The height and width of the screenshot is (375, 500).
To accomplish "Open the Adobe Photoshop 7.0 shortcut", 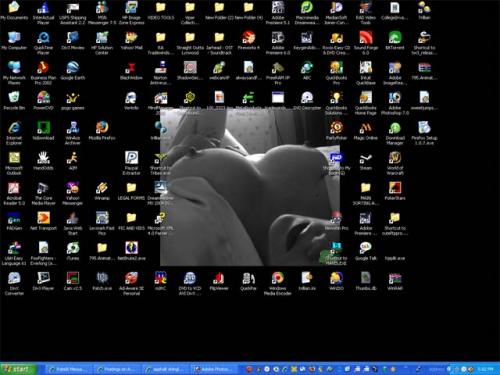I will pos(395,103).
